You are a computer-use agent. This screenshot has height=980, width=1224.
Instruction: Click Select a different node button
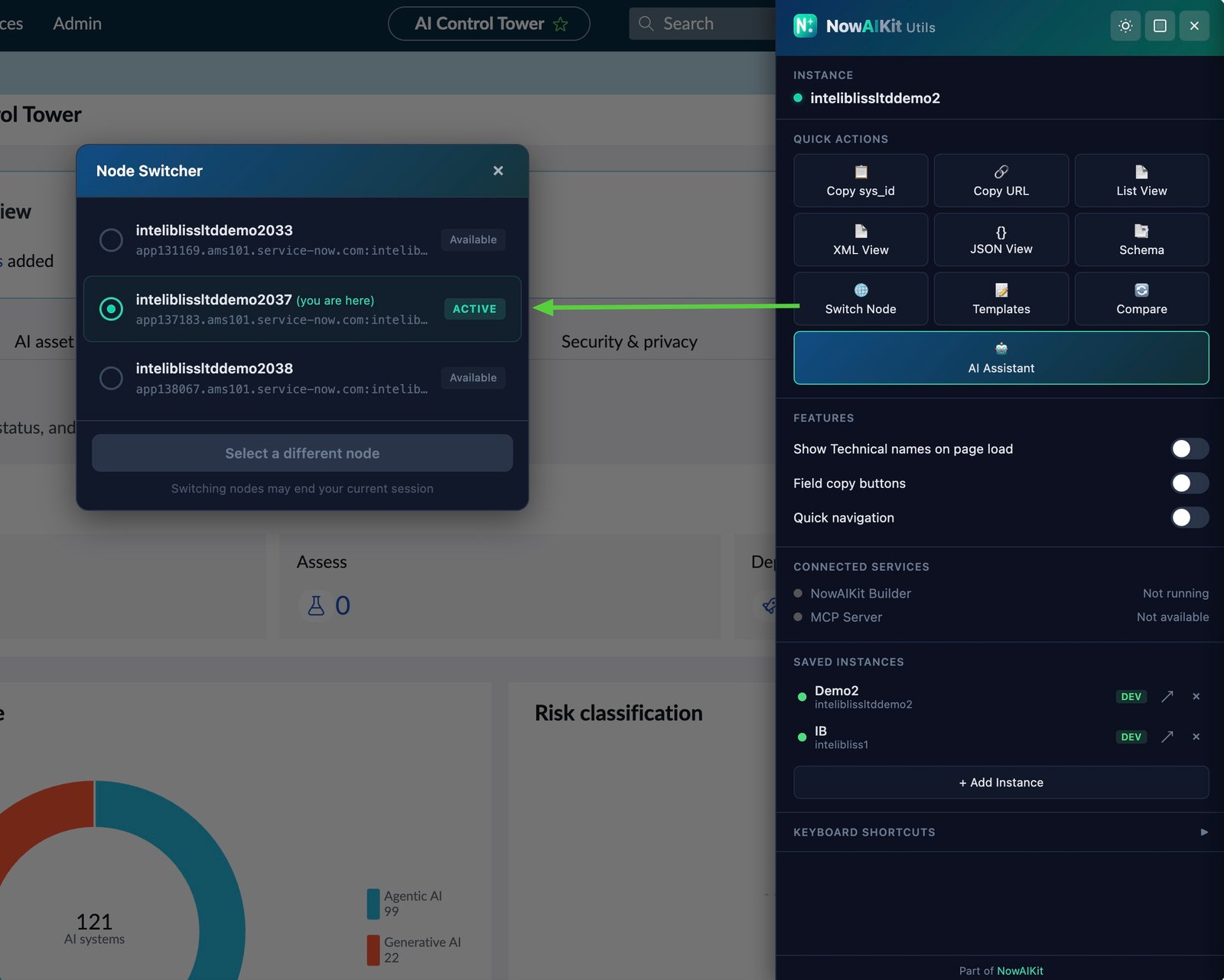pos(302,453)
